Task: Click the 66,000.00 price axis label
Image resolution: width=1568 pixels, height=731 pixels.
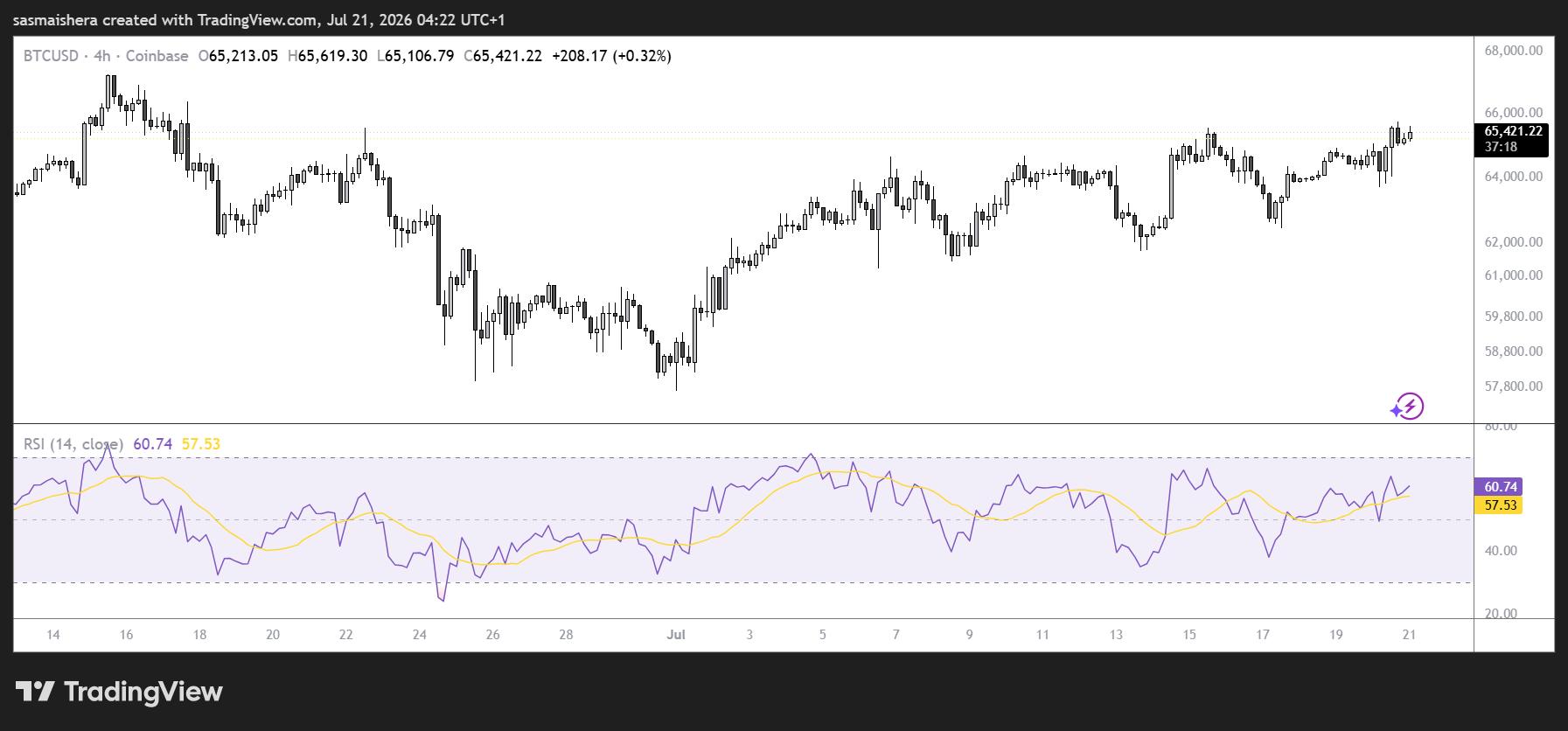Action: click(x=1514, y=113)
